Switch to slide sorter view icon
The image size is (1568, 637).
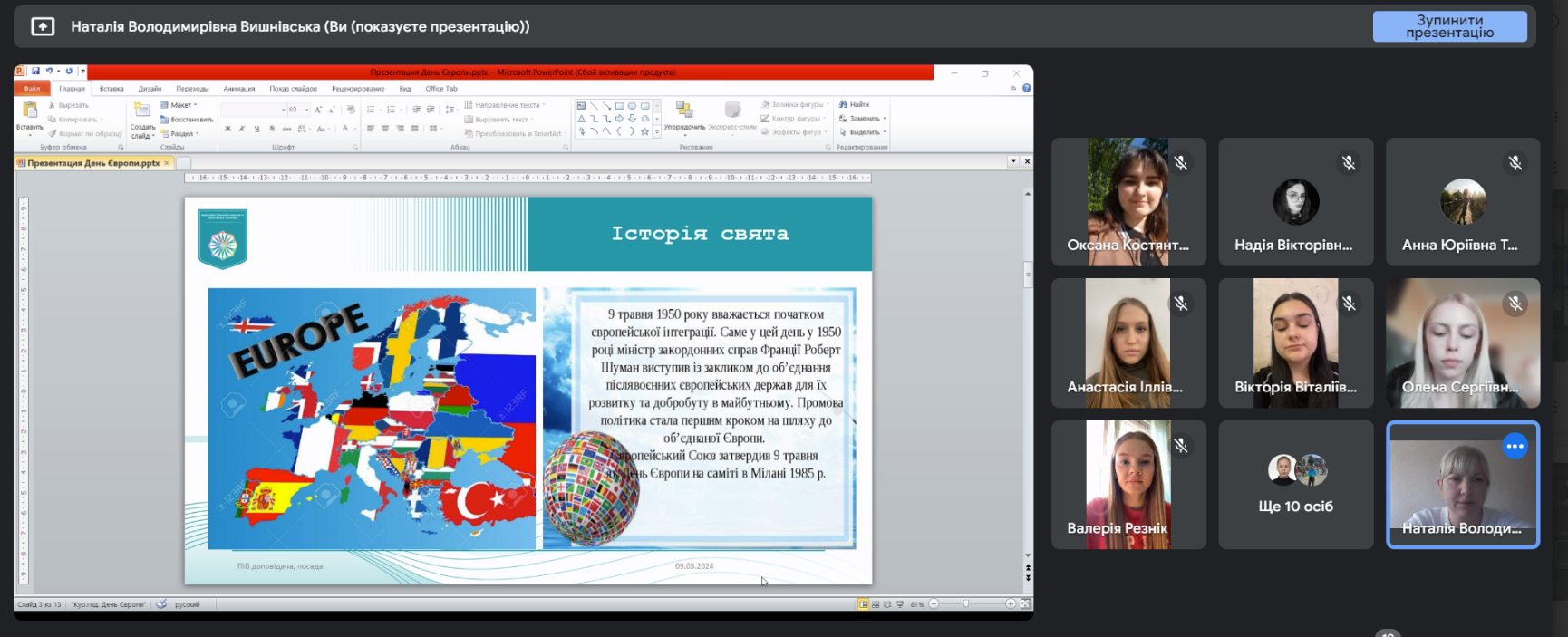[876, 604]
